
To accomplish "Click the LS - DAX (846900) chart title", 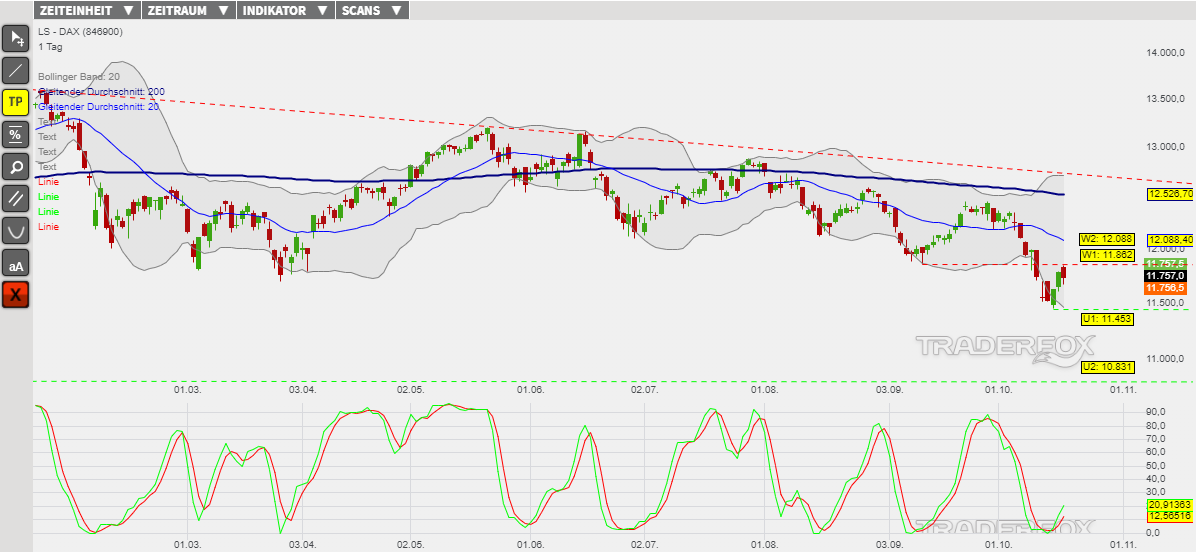I will [80, 31].
